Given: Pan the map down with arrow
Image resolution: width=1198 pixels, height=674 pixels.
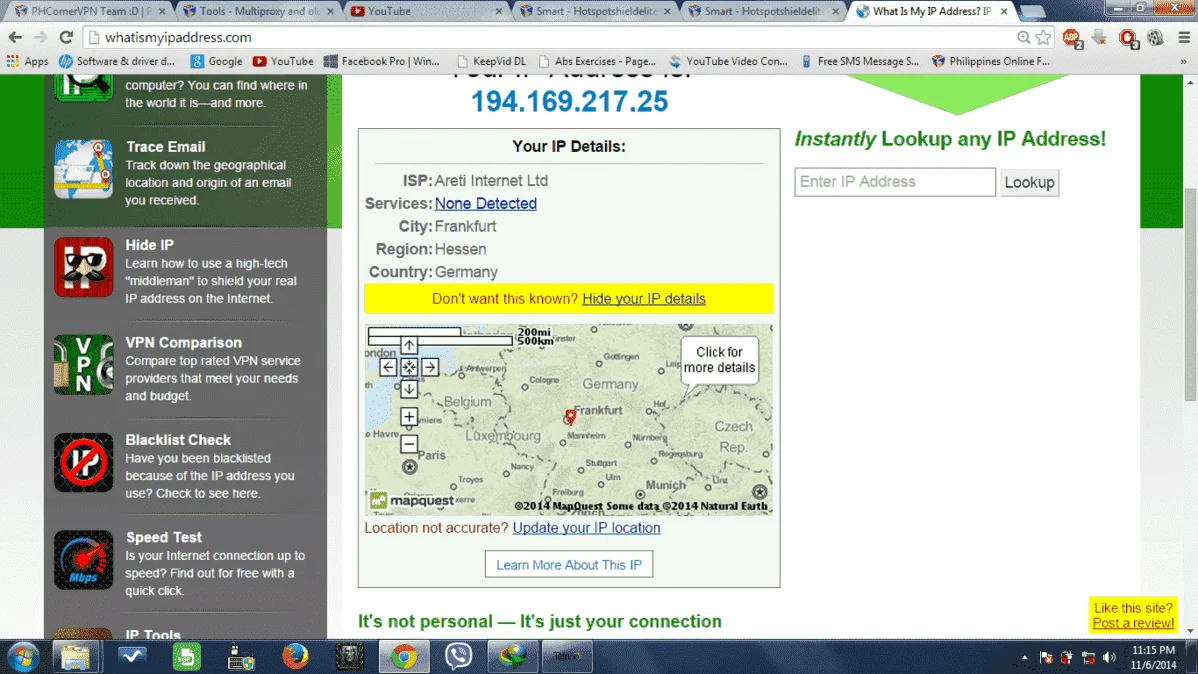Looking at the screenshot, I should [409, 388].
